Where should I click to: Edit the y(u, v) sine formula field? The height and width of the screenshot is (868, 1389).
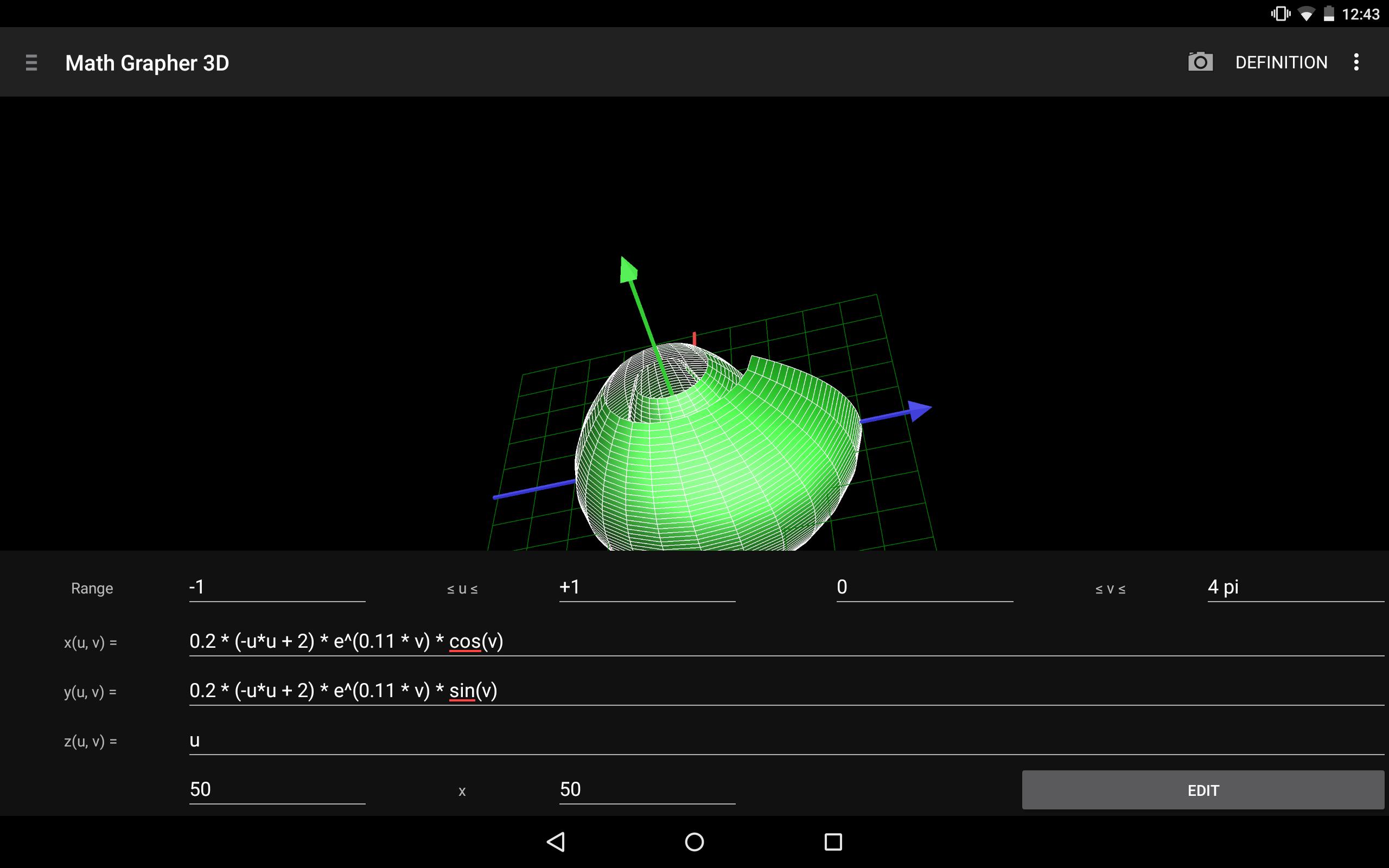[787, 691]
